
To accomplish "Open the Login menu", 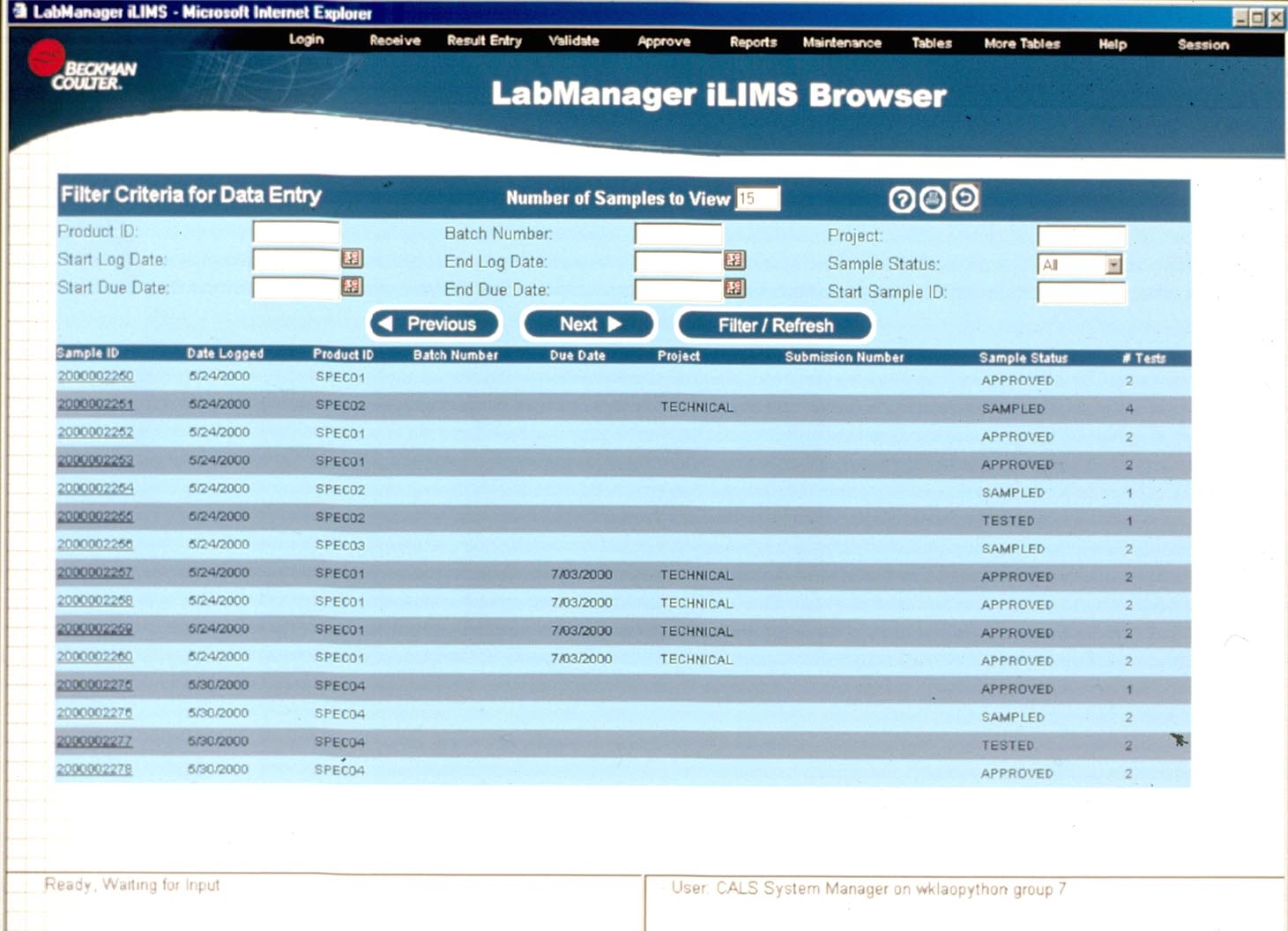I will click(x=306, y=40).
